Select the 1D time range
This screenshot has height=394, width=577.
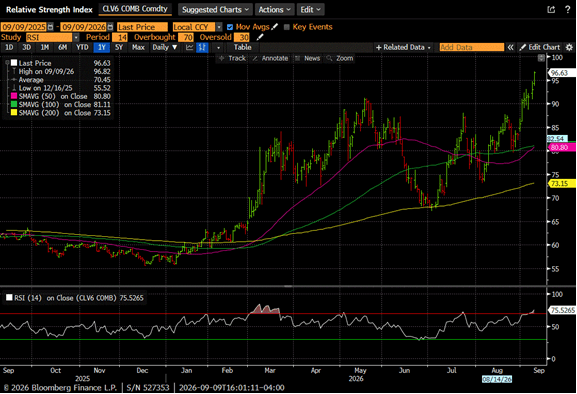tap(9, 47)
